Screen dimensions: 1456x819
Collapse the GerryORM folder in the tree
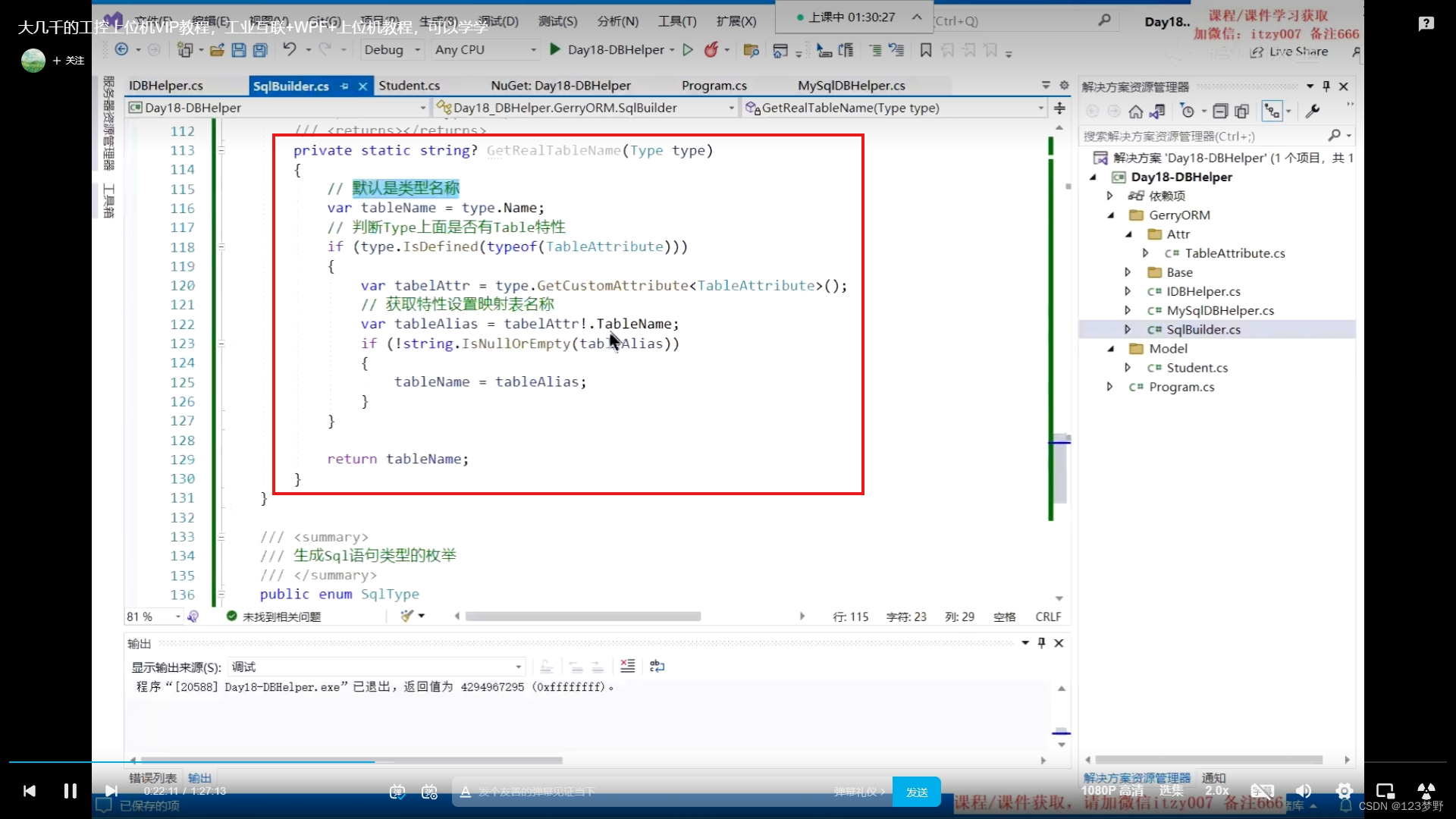click(x=1111, y=215)
